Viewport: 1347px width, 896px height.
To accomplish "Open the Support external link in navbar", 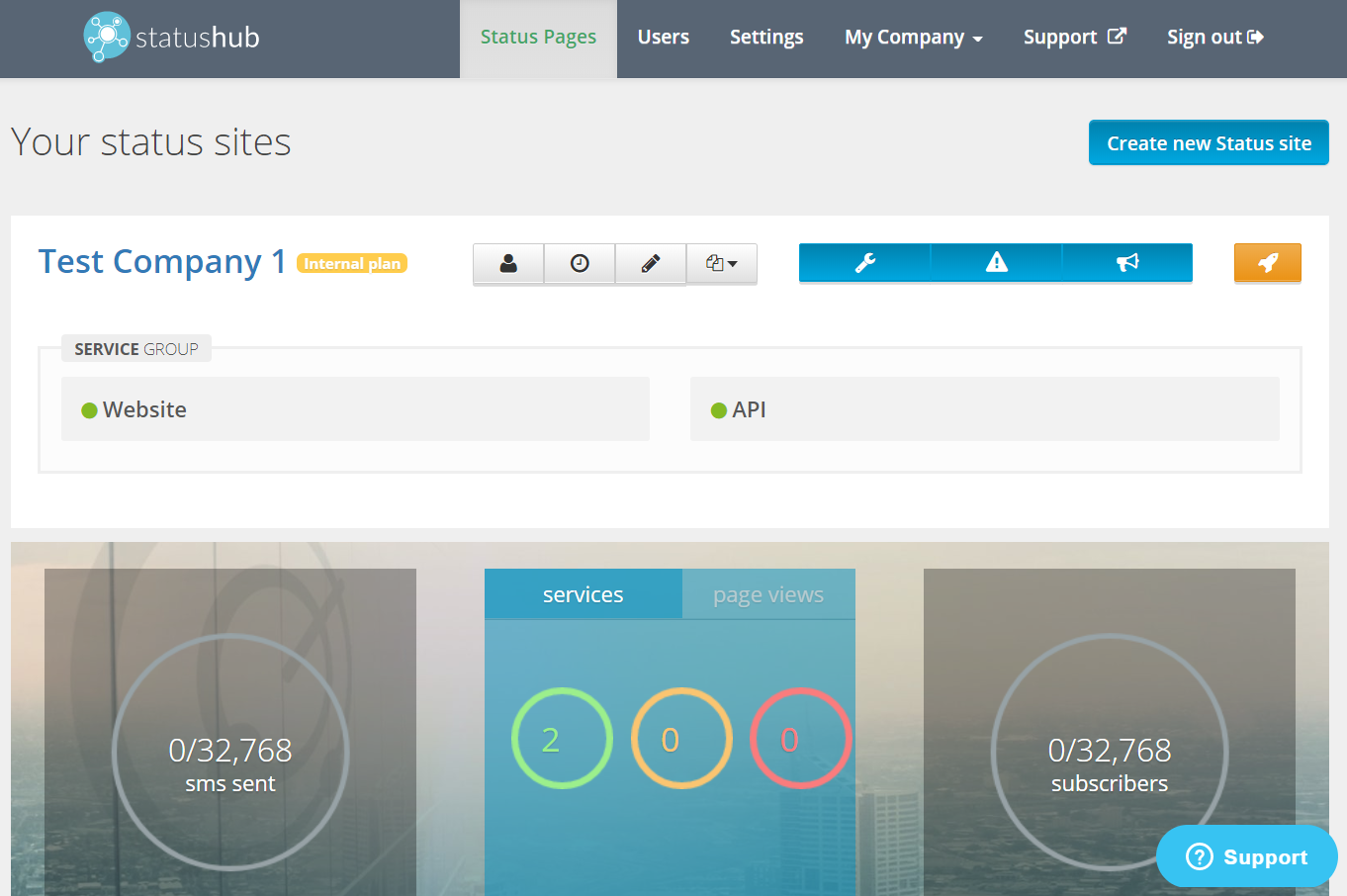I will coord(1075,38).
